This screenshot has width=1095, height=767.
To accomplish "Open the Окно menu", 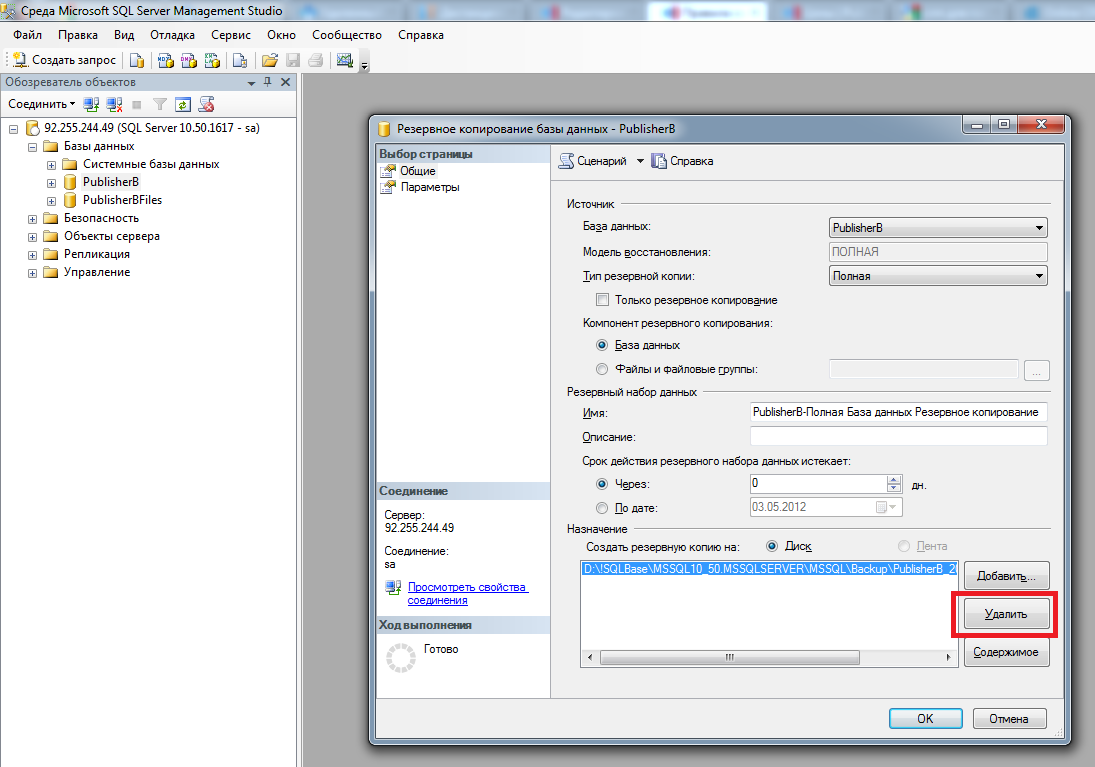I will (x=281, y=35).
